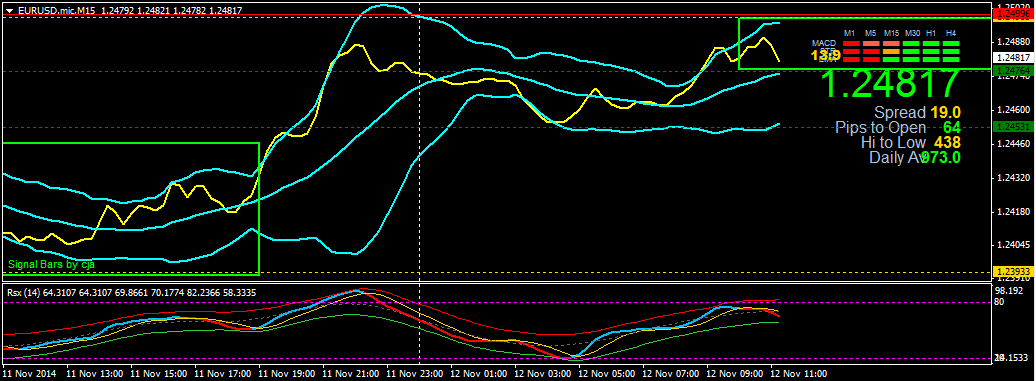Click the Signal Bars by cja label
The image size is (1036, 381).
coord(52,264)
